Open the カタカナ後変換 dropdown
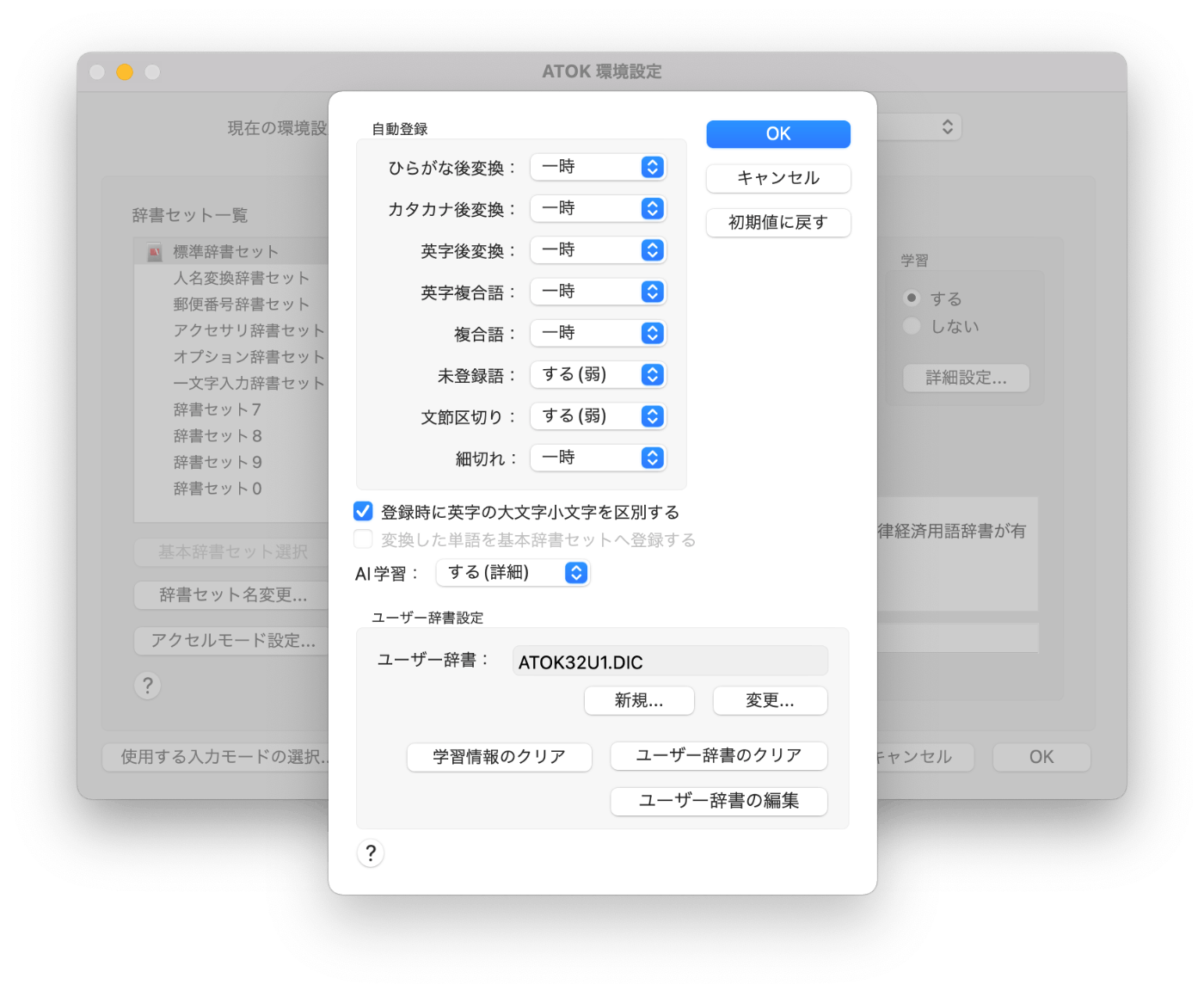 tap(598, 208)
